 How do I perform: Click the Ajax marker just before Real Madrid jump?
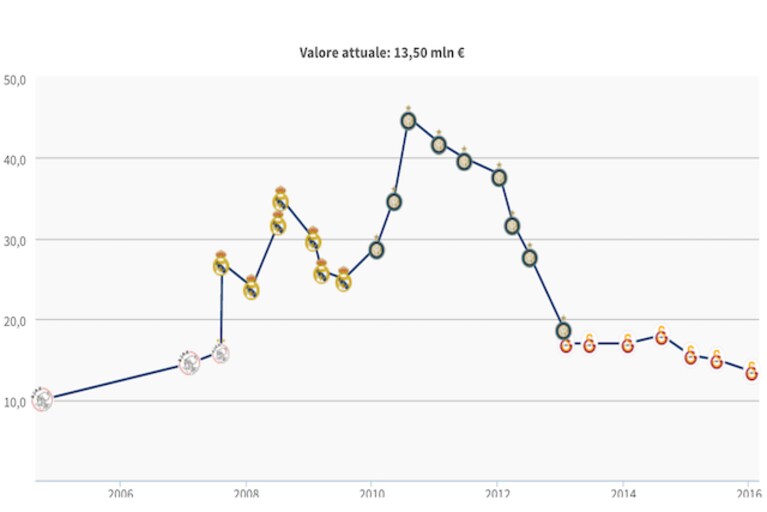pyautogui.click(x=221, y=353)
